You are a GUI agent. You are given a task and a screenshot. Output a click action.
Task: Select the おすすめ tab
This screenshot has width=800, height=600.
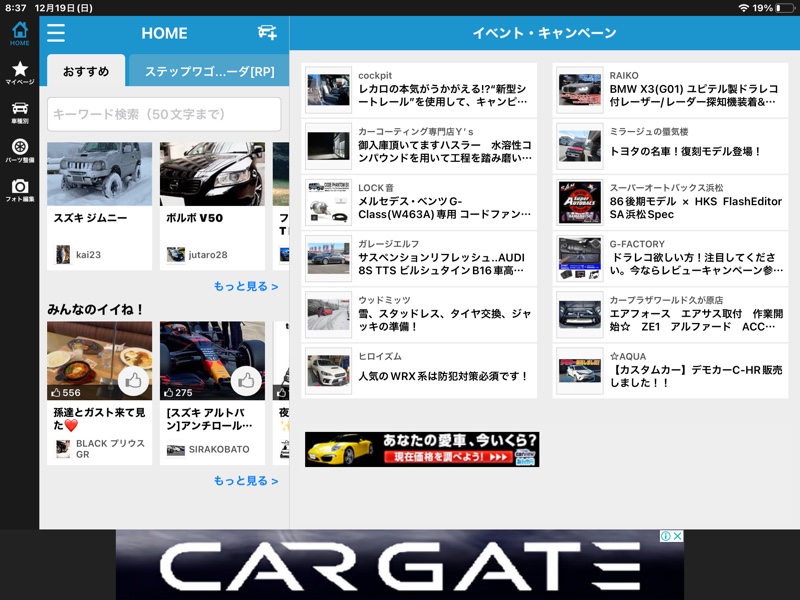pyautogui.click(x=86, y=71)
